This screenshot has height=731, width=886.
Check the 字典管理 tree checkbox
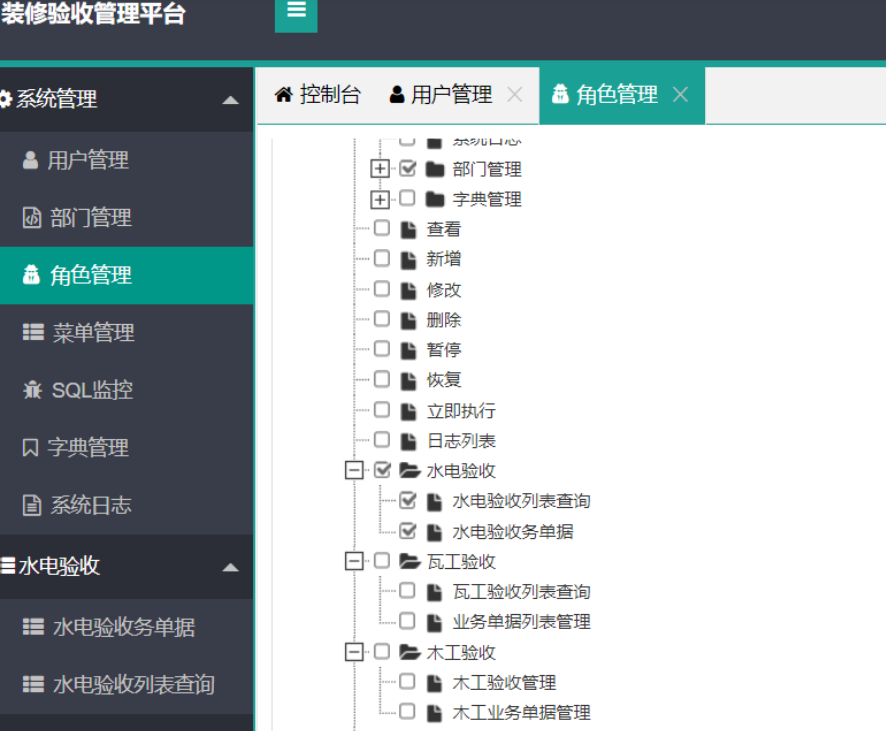pos(407,198)
